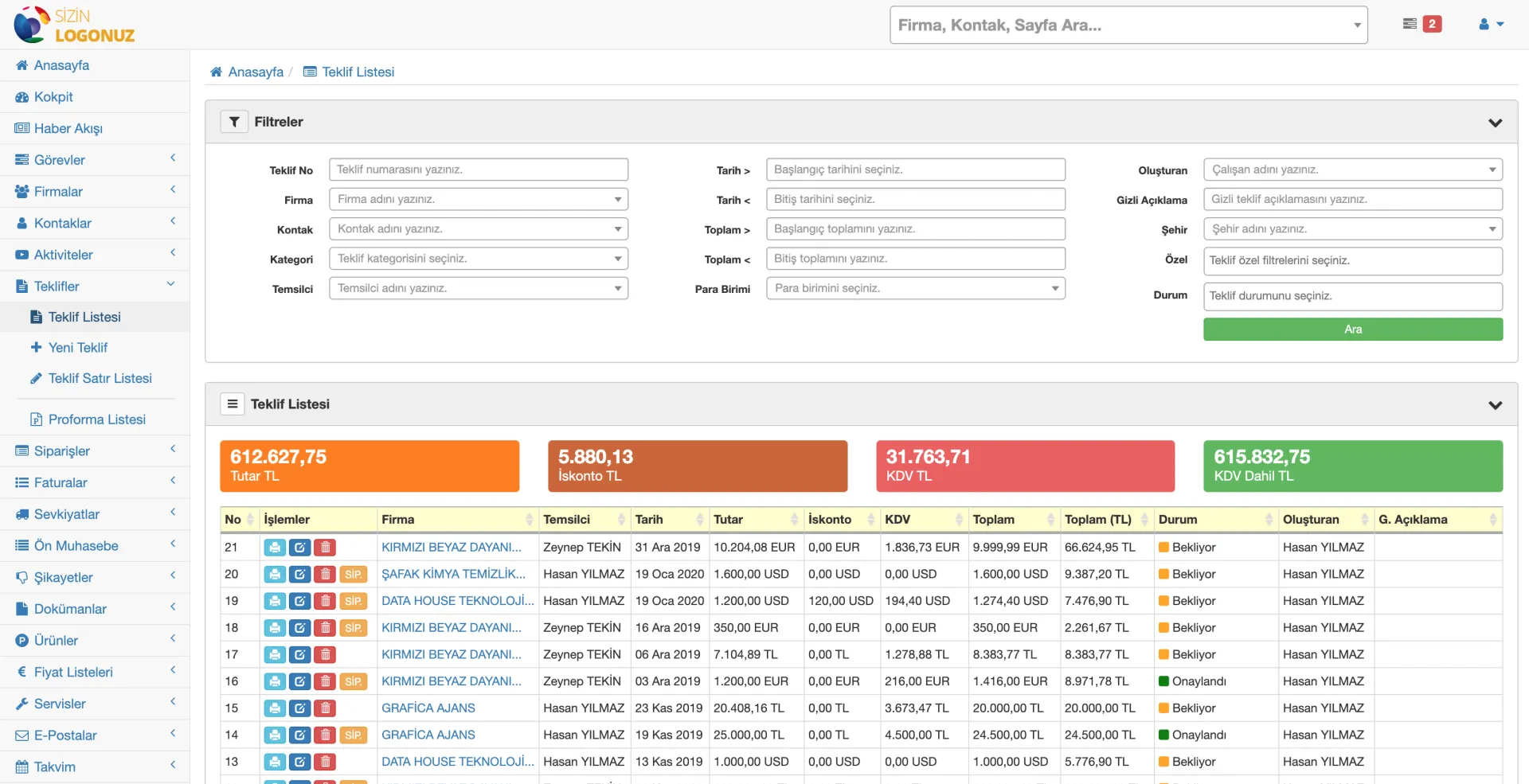Open Haber Akışı in the sidebar
The image size is (1529, 784).
(95, 128)
